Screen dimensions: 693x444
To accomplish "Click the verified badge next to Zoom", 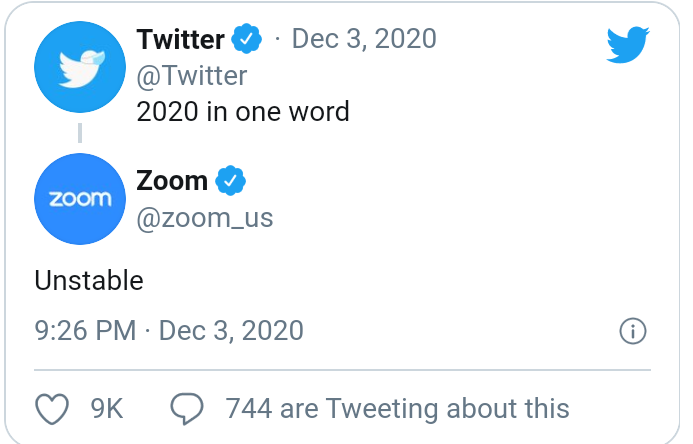I will coord(231,181).
